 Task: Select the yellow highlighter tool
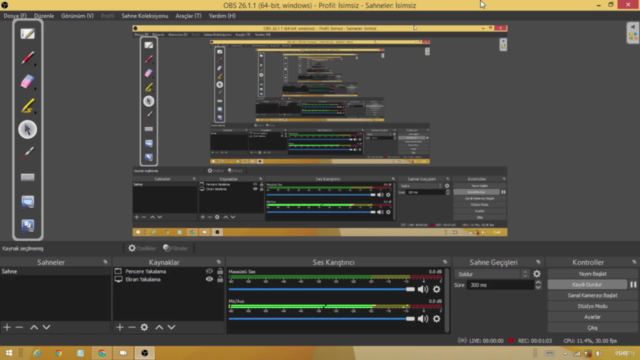[x=27, y=106]
